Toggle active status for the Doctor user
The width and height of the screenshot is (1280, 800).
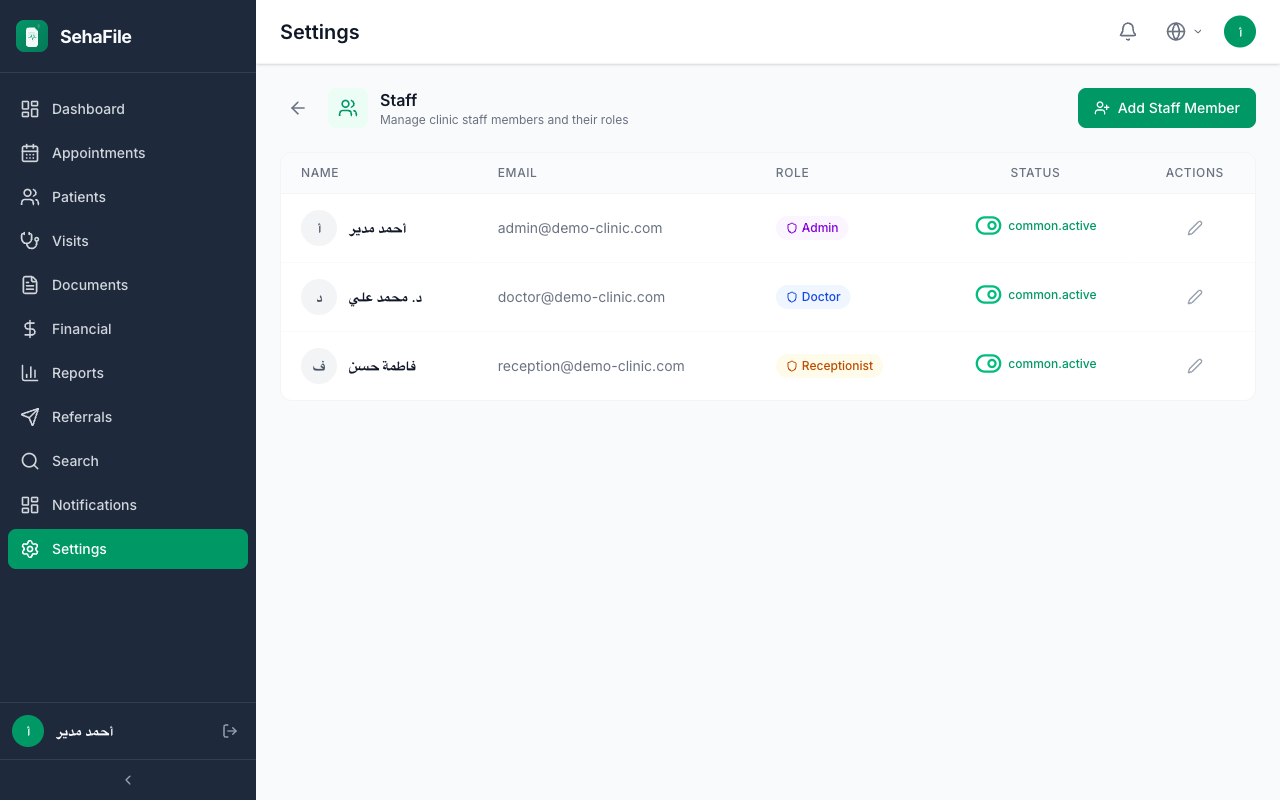(x=988, y=295)
